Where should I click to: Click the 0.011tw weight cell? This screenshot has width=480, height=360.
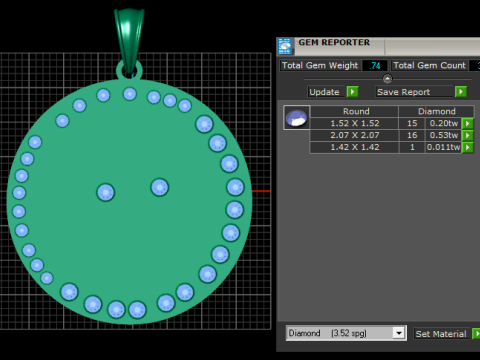(x=444, y=147)
